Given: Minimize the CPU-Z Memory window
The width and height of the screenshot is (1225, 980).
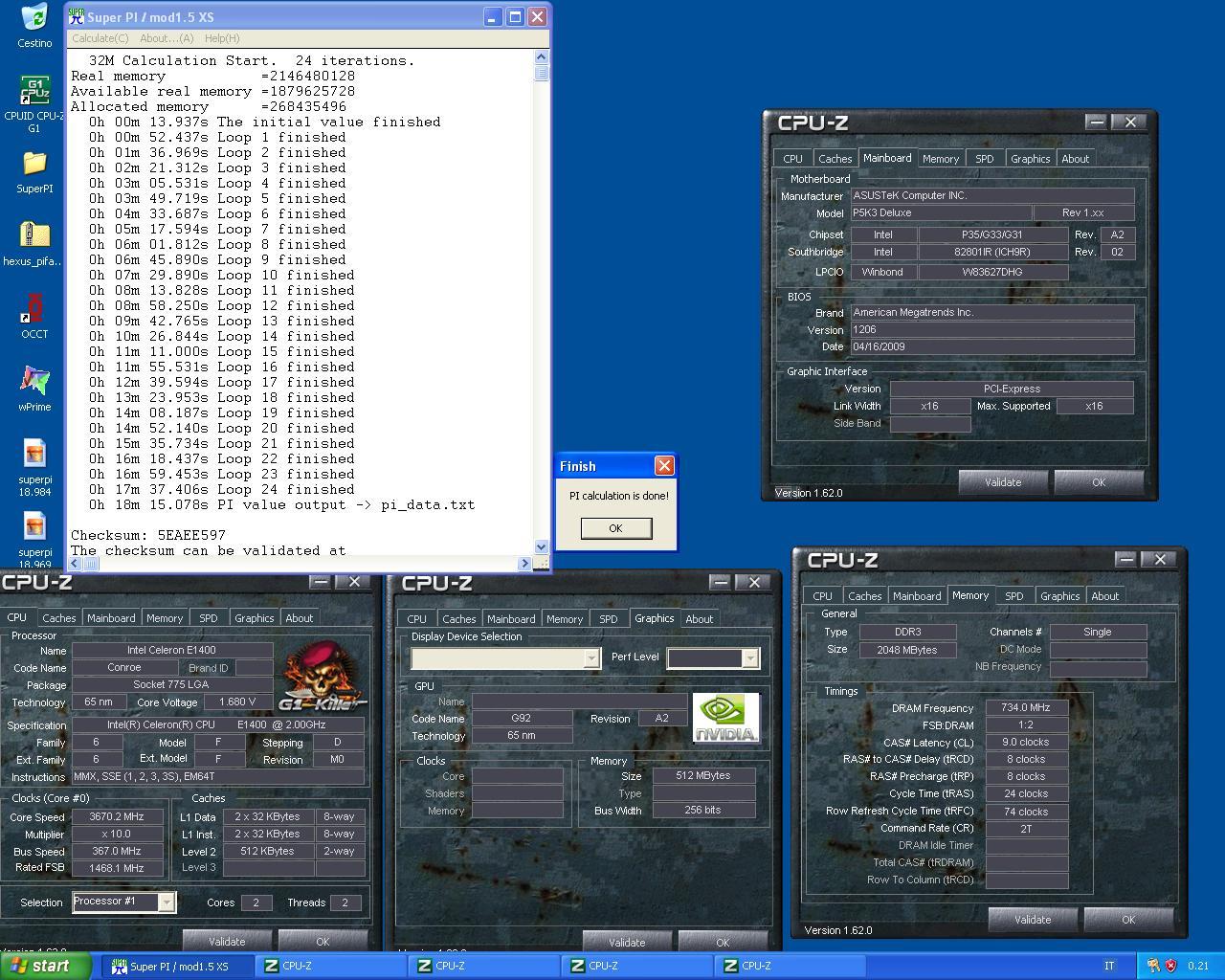Looking at the screenshot, I should pyautogui.click(x=1126, y=559).
